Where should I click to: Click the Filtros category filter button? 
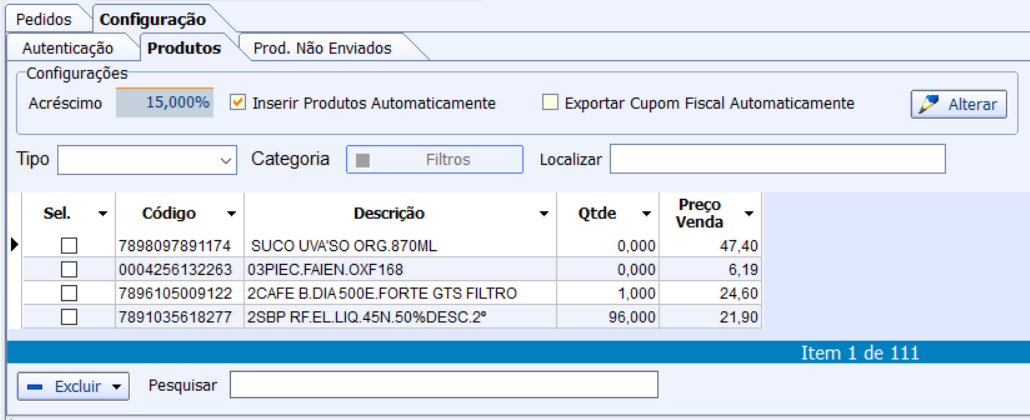tap(434, 160)
